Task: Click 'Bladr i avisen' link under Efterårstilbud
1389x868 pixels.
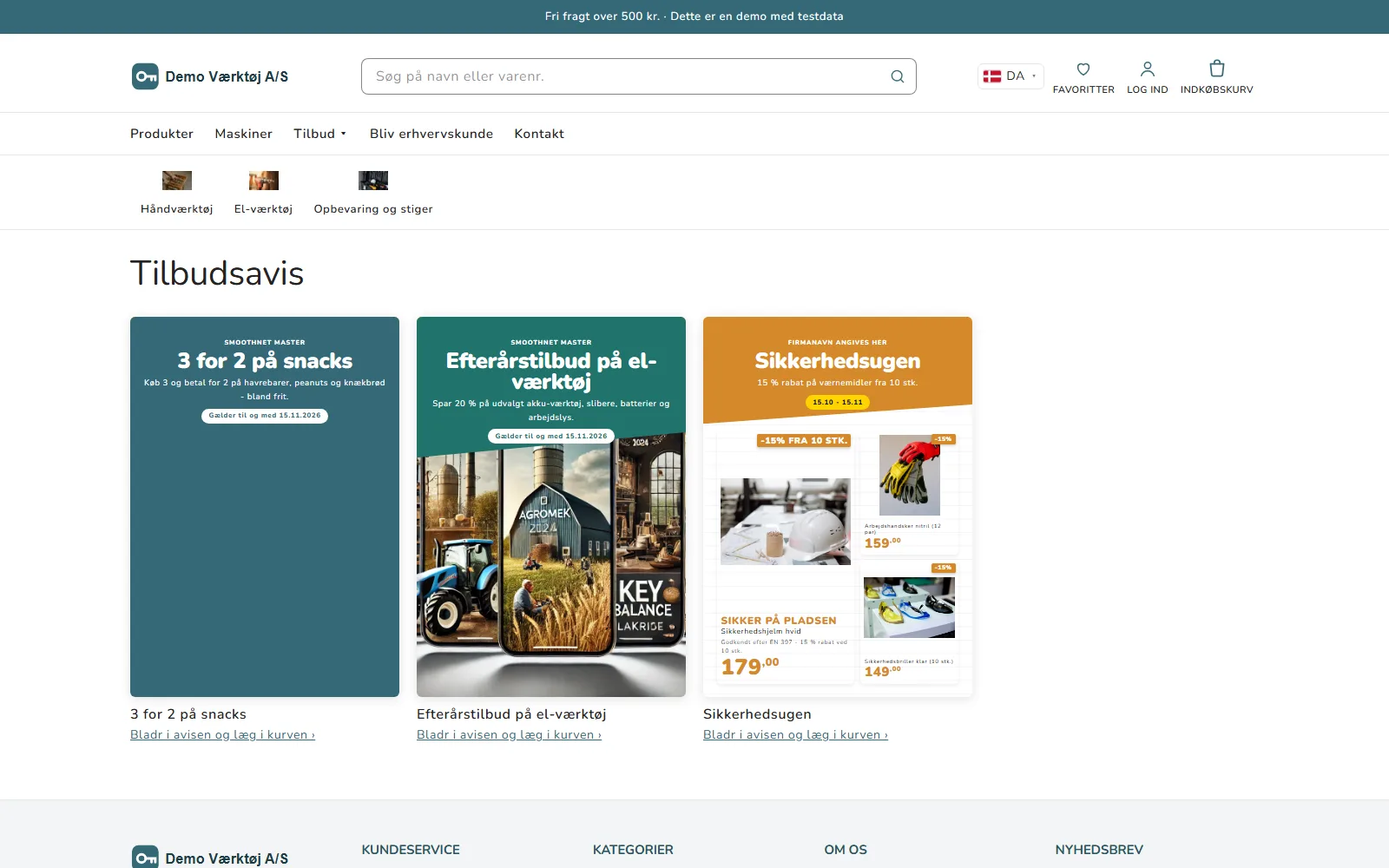Action: pyautogui.click(x=509, y=735)
